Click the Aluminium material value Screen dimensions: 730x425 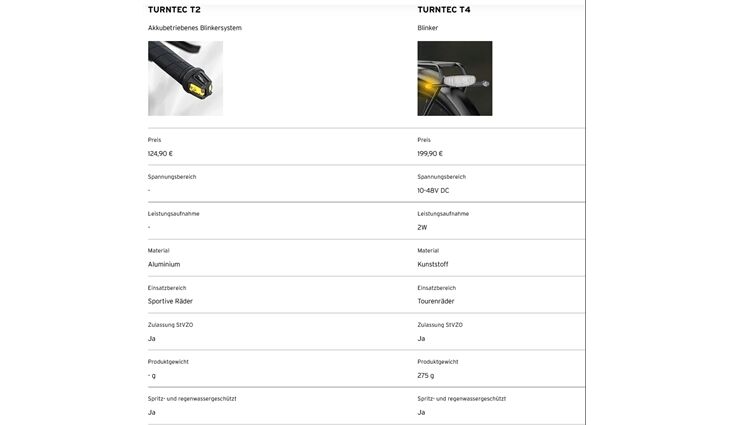click(164, 264)
